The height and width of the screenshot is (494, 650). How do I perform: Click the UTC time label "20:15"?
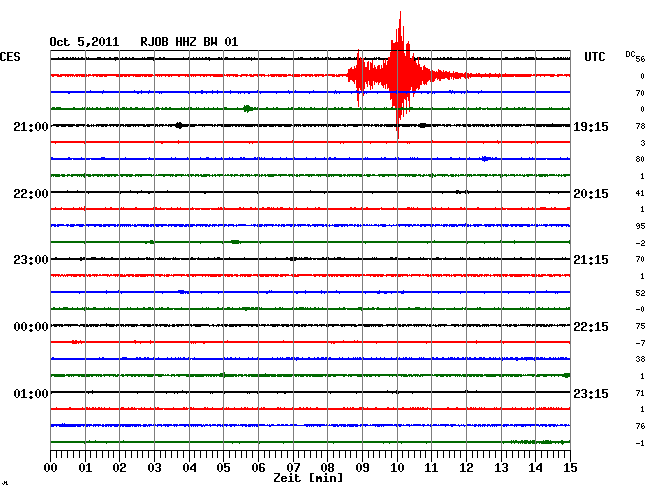(x=591, y=194)
